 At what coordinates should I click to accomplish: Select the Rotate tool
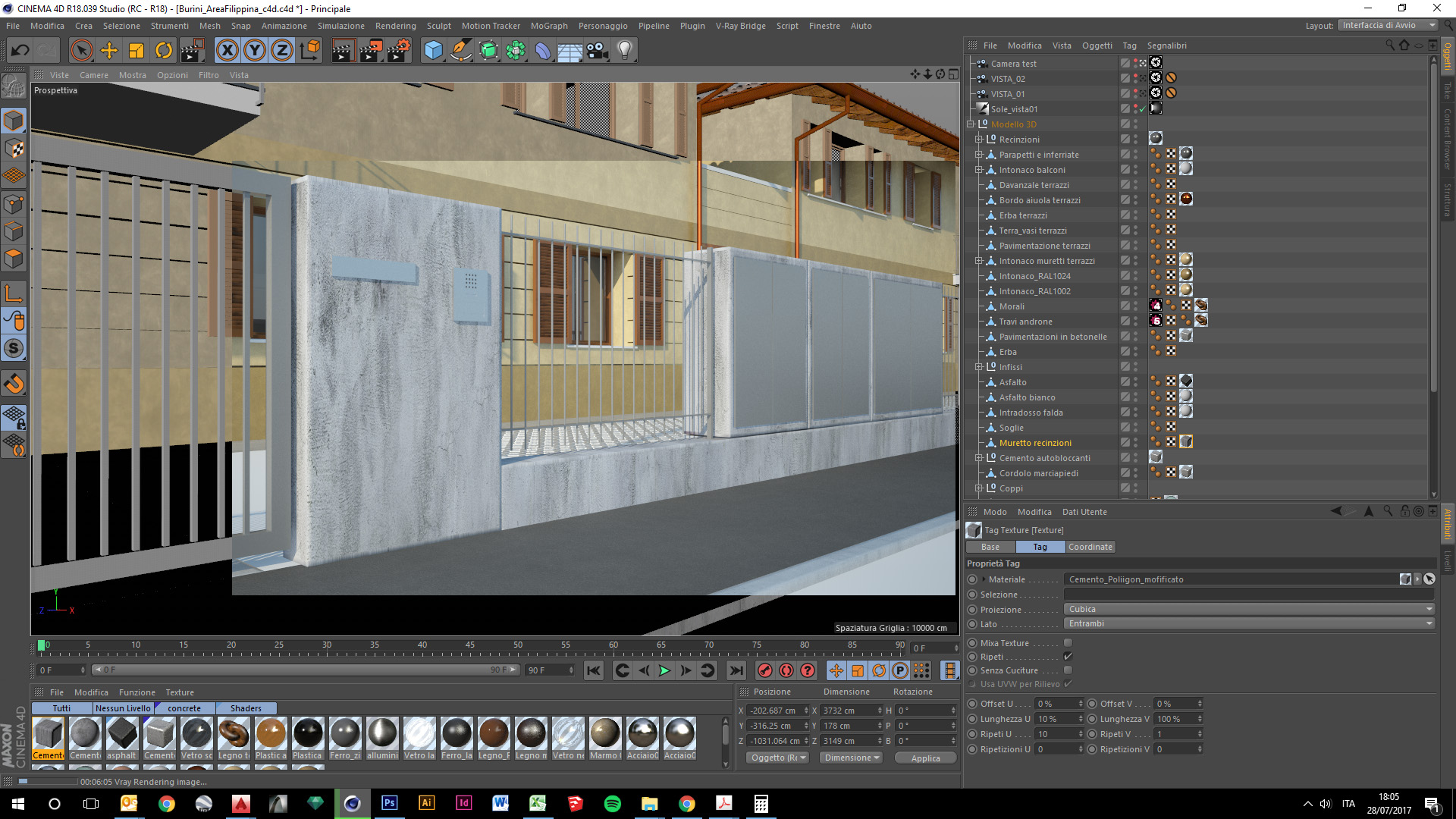pyautogui.click(x=164, y=51)
